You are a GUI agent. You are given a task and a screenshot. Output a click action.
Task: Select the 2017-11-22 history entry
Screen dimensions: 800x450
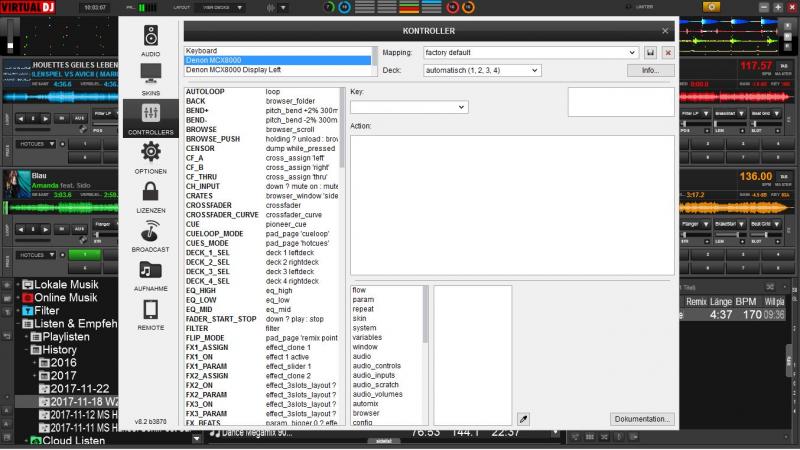tap(74, 389)
